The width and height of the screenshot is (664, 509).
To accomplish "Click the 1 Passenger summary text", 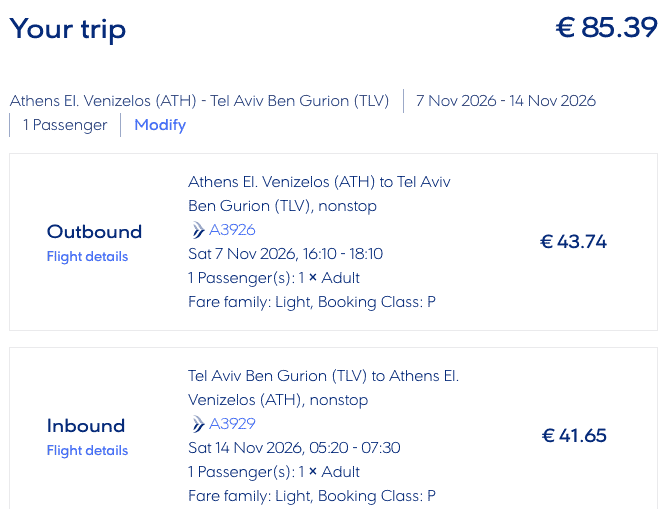I will (x=64, y=125).
